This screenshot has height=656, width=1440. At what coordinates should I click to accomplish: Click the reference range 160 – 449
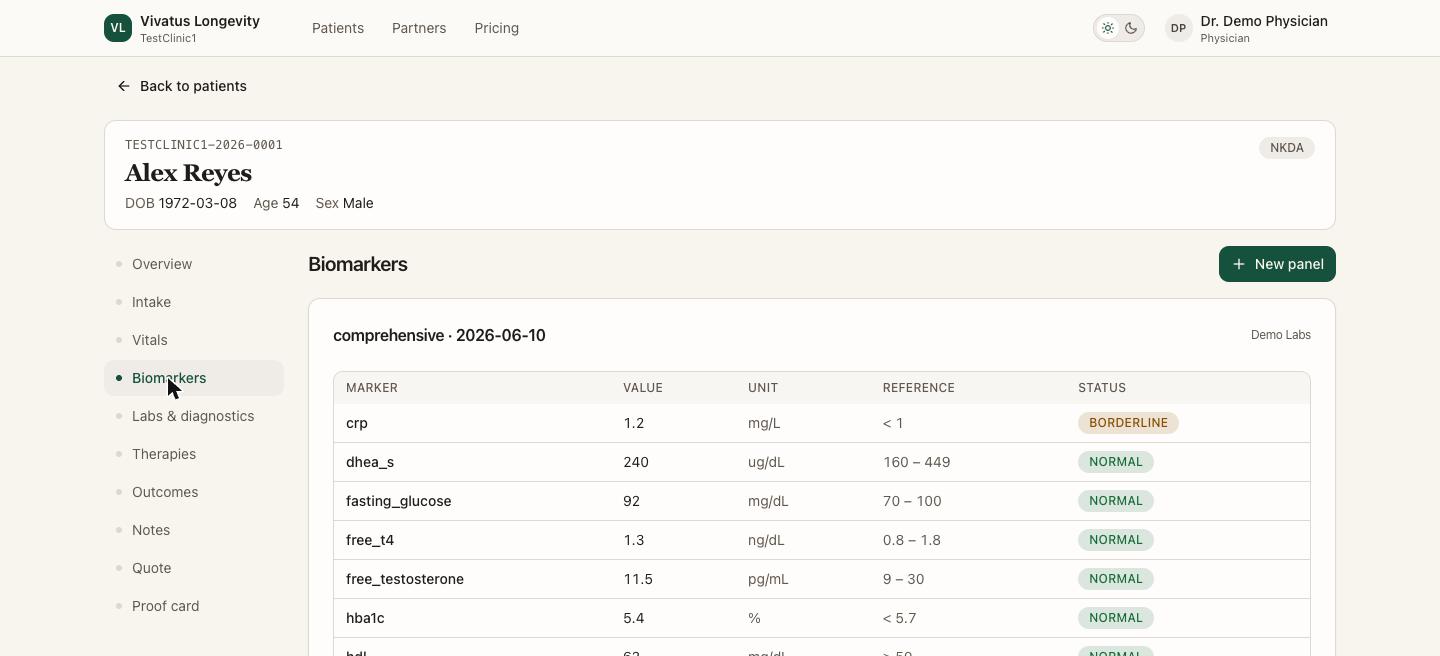click(916, 462)
